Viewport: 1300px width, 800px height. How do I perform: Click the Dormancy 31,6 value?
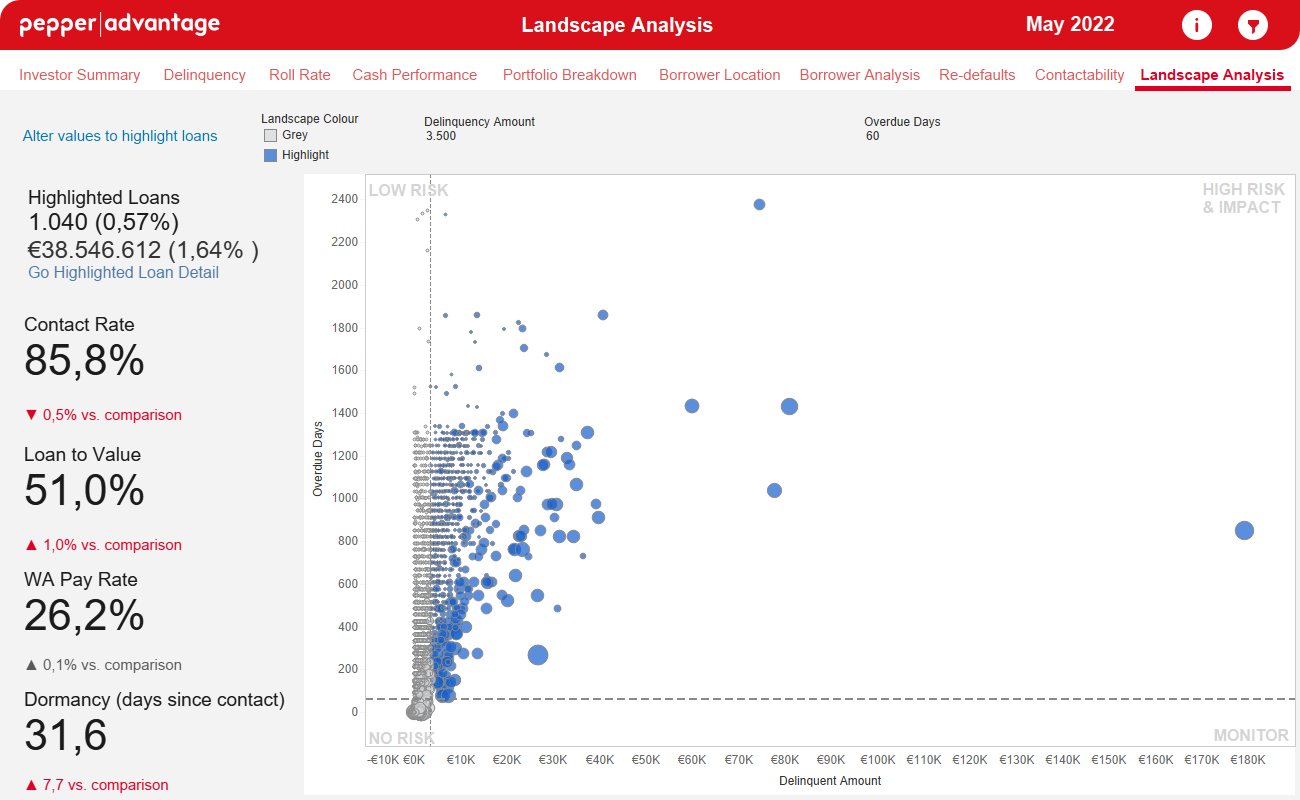(x=66, y=736)
